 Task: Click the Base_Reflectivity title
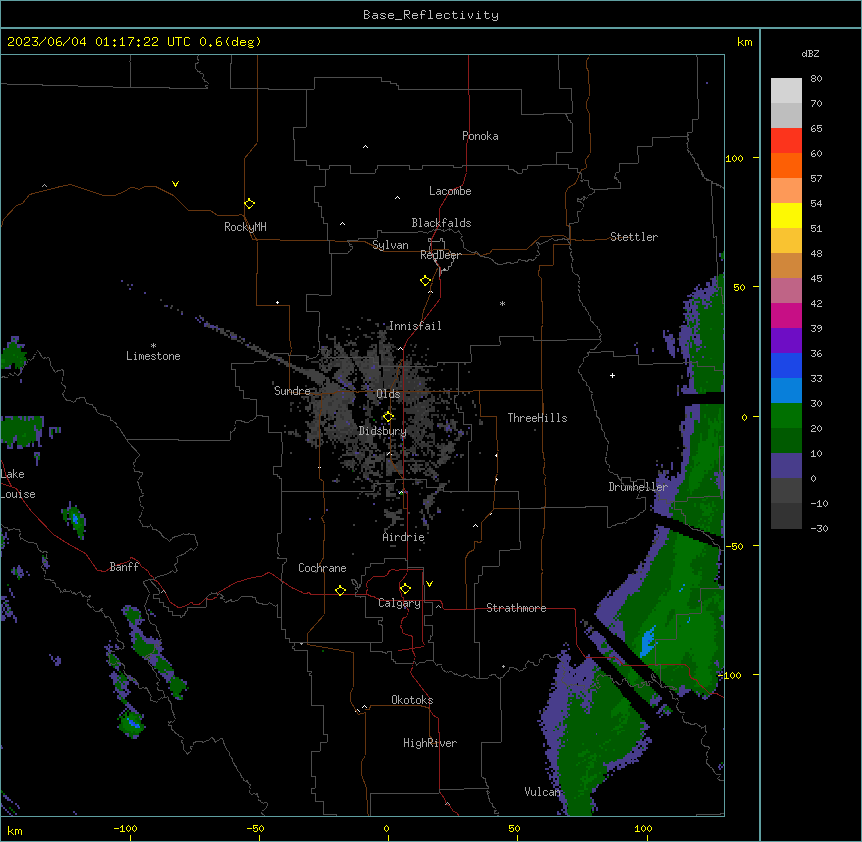click(431, 15)
